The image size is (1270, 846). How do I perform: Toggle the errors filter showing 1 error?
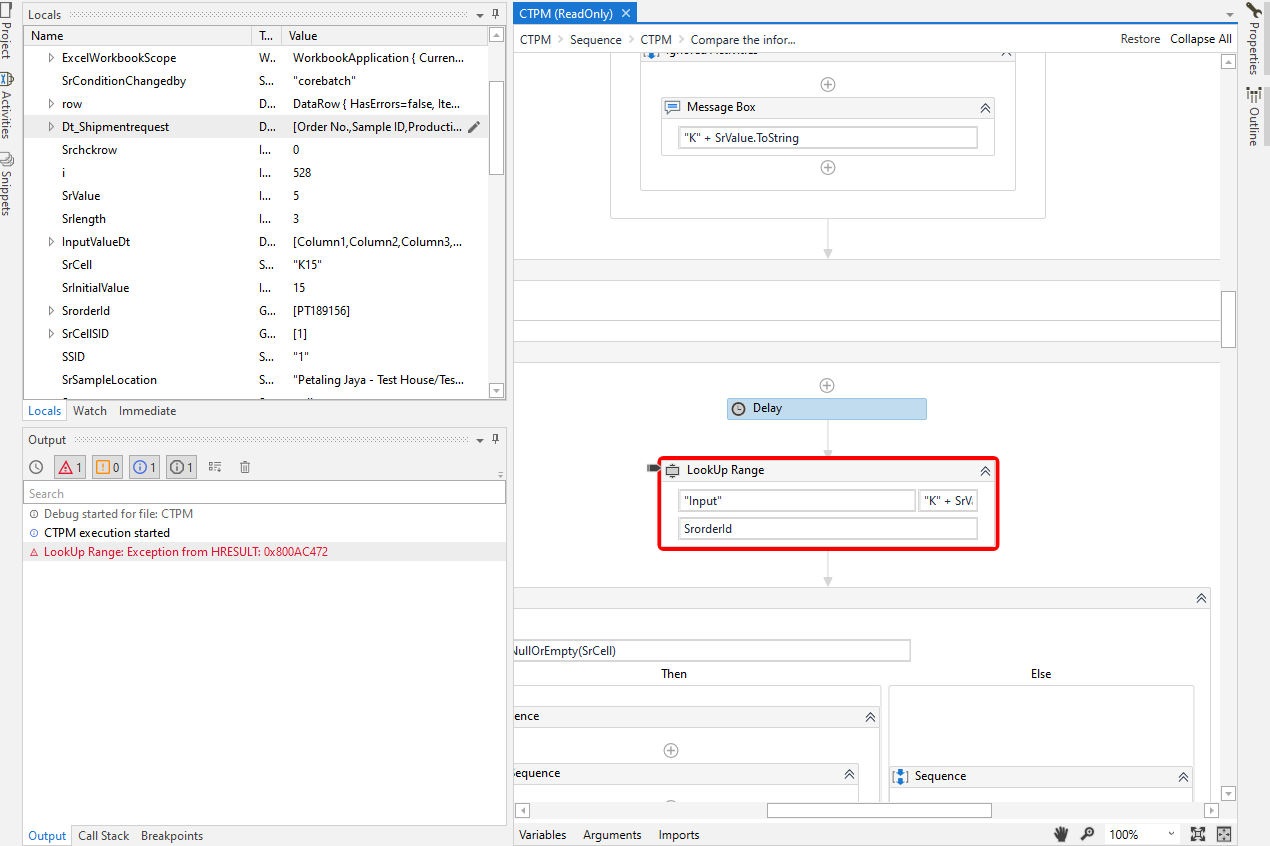click(x=70, y=466)
